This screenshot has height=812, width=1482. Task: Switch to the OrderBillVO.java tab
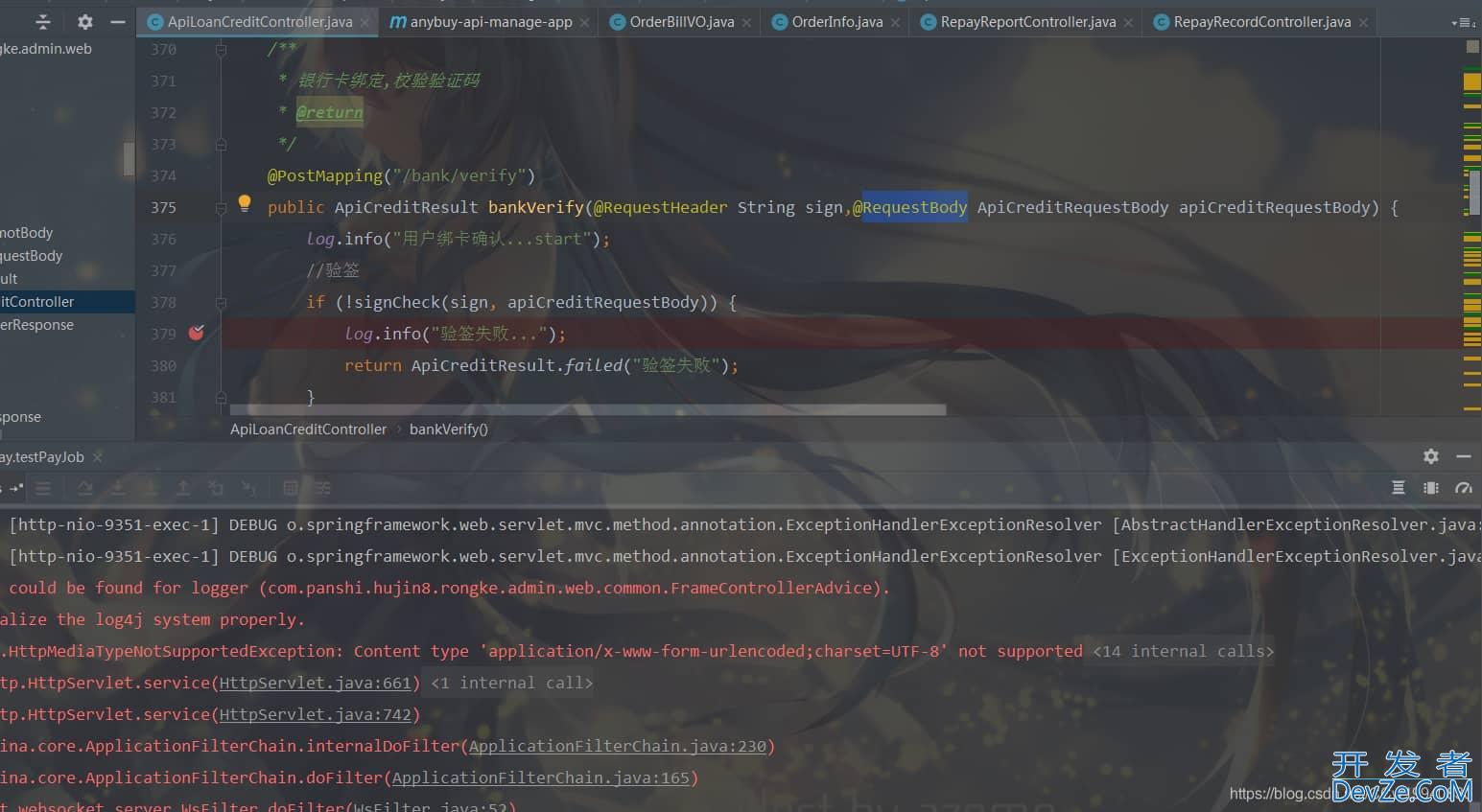coord(681,22)
